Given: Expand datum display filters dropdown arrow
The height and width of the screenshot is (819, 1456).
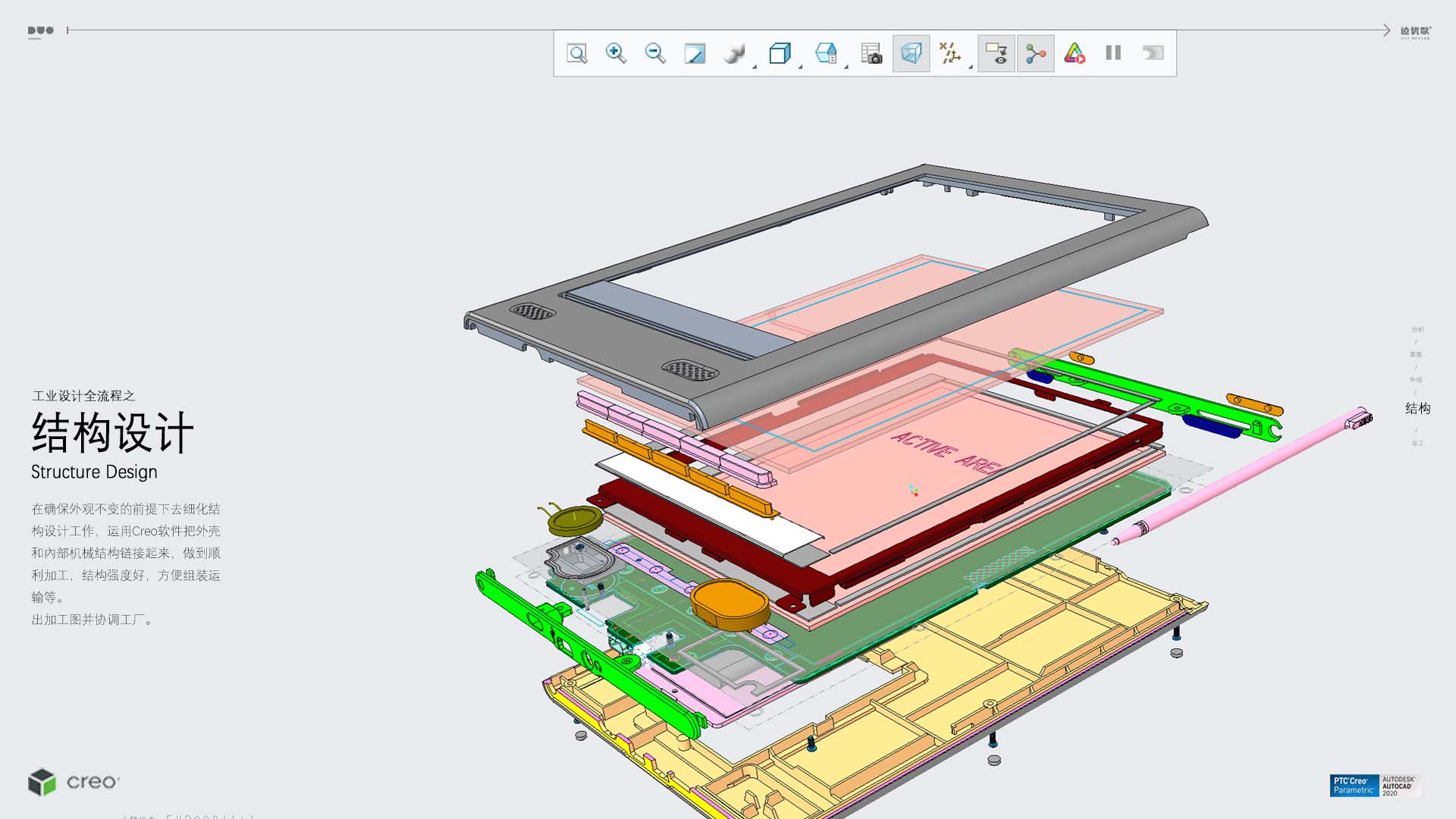Looking at the screenshot, I should [x=971, y=67].
